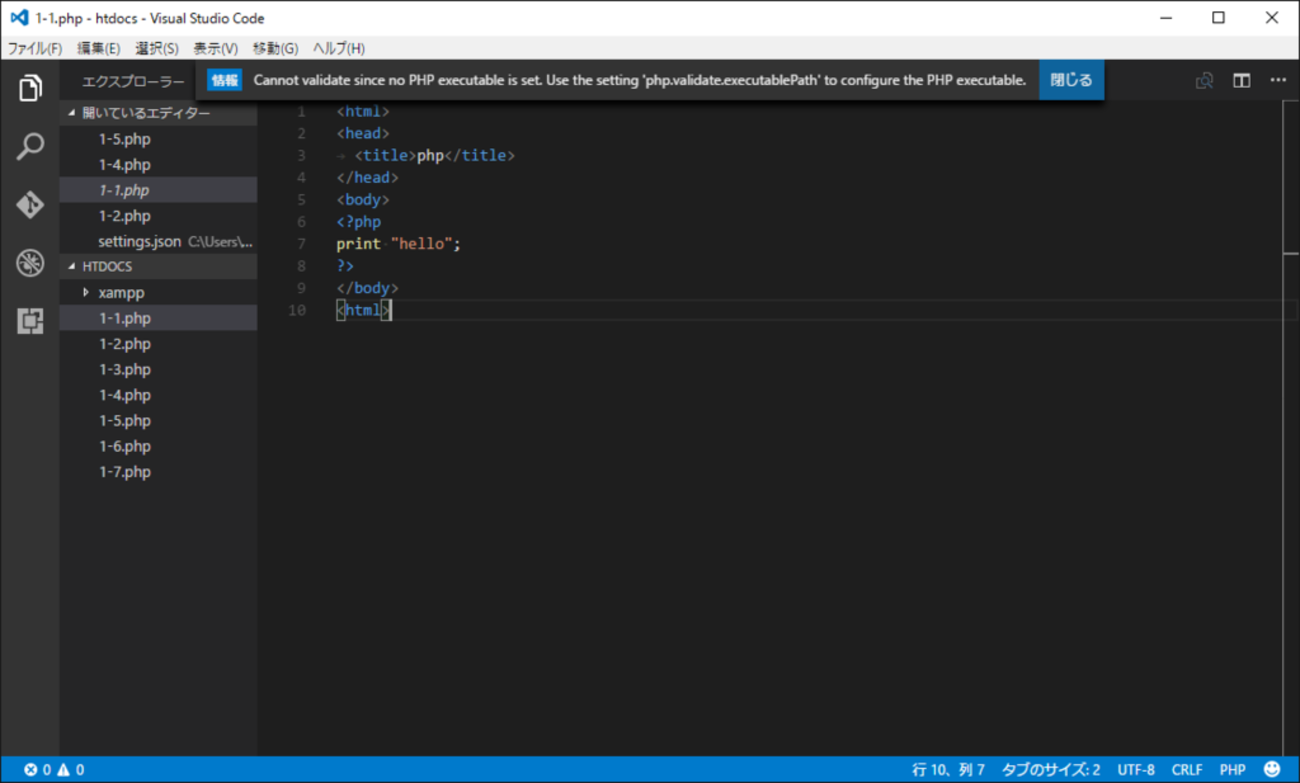Open the Extensions view icon
This screenshot has height=783, width=1300.
click(x=30, y=321)
